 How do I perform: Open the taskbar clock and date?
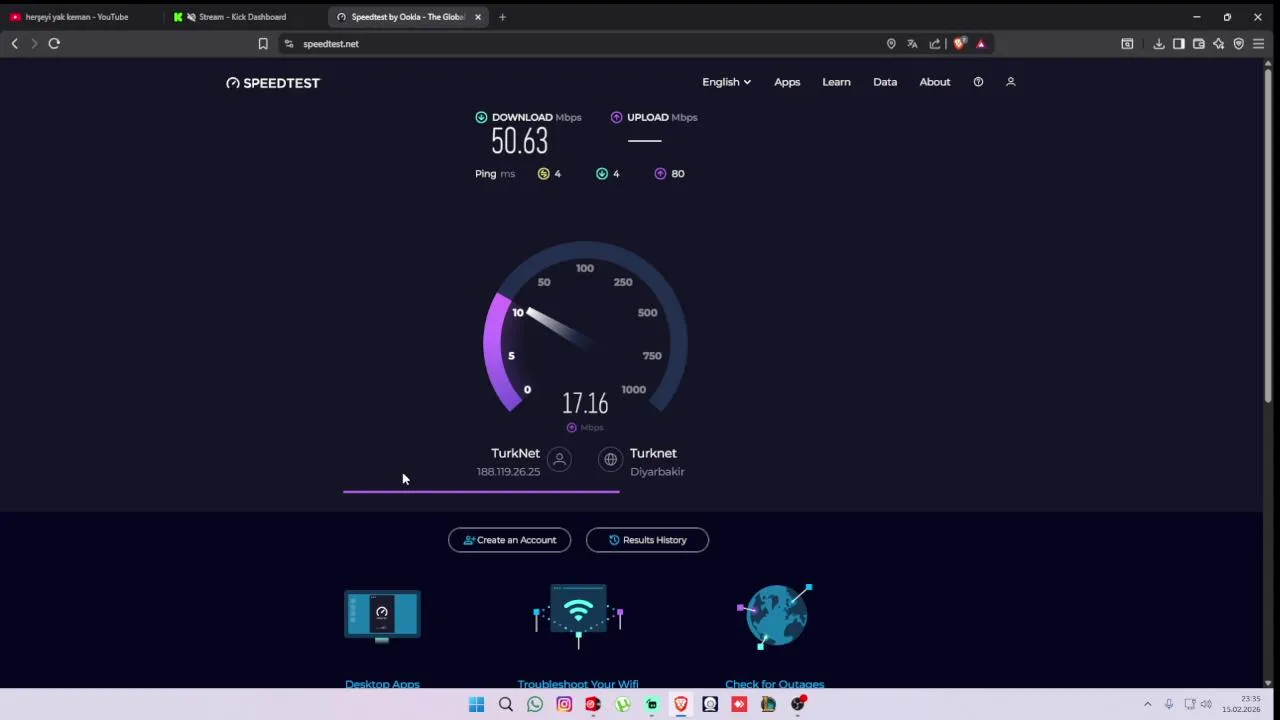(x=1241, y=704)
